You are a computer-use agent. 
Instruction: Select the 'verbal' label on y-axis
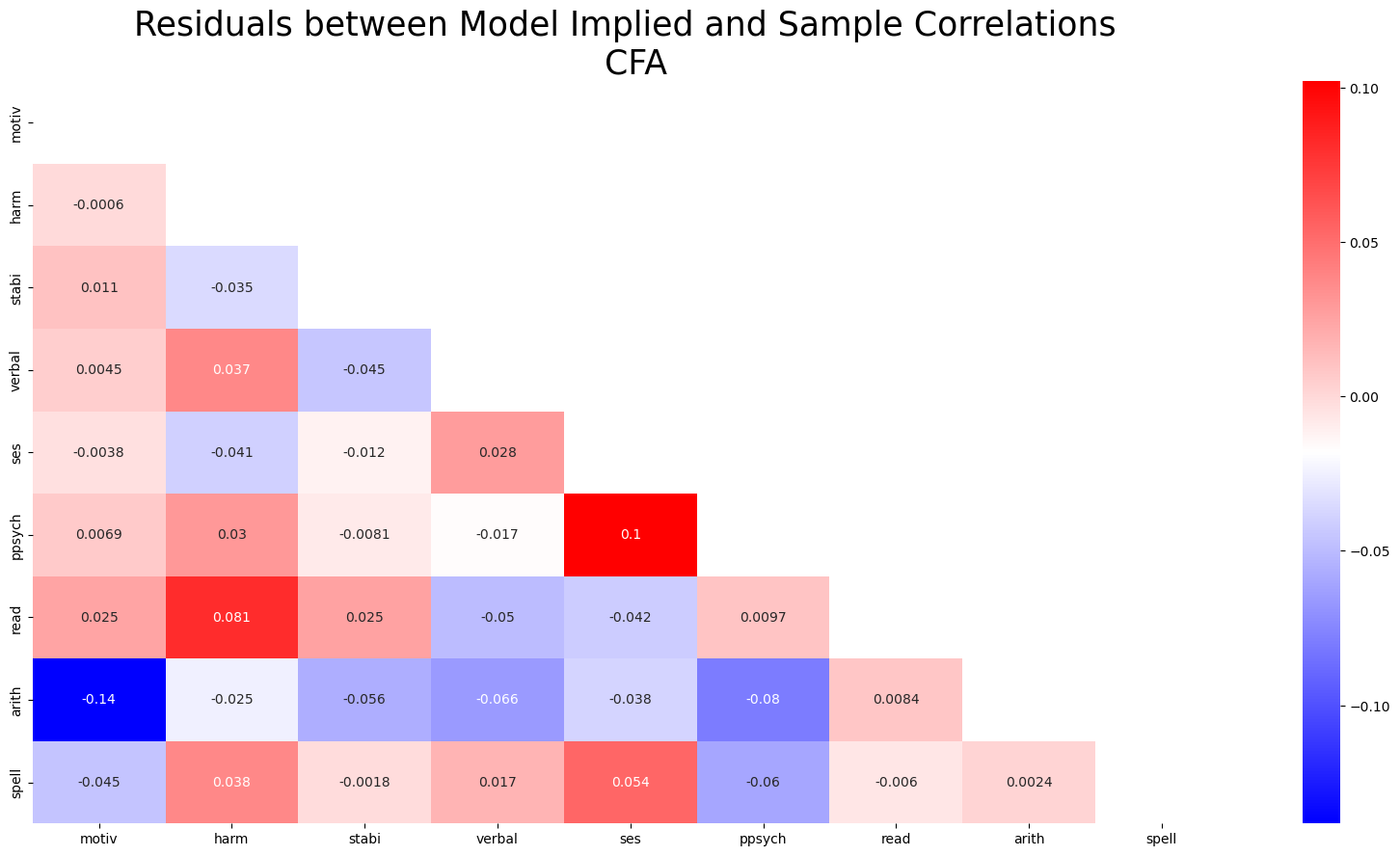pyautogui.click(x=14, y=370)
